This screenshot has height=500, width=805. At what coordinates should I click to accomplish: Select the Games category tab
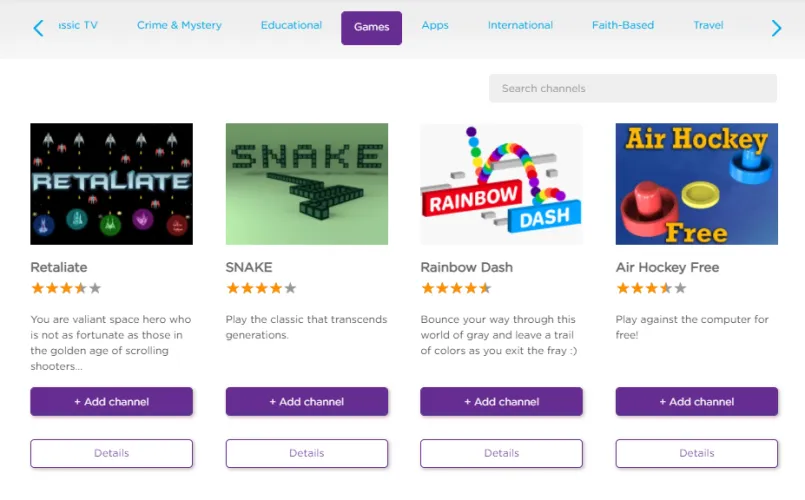coord(371,28)
